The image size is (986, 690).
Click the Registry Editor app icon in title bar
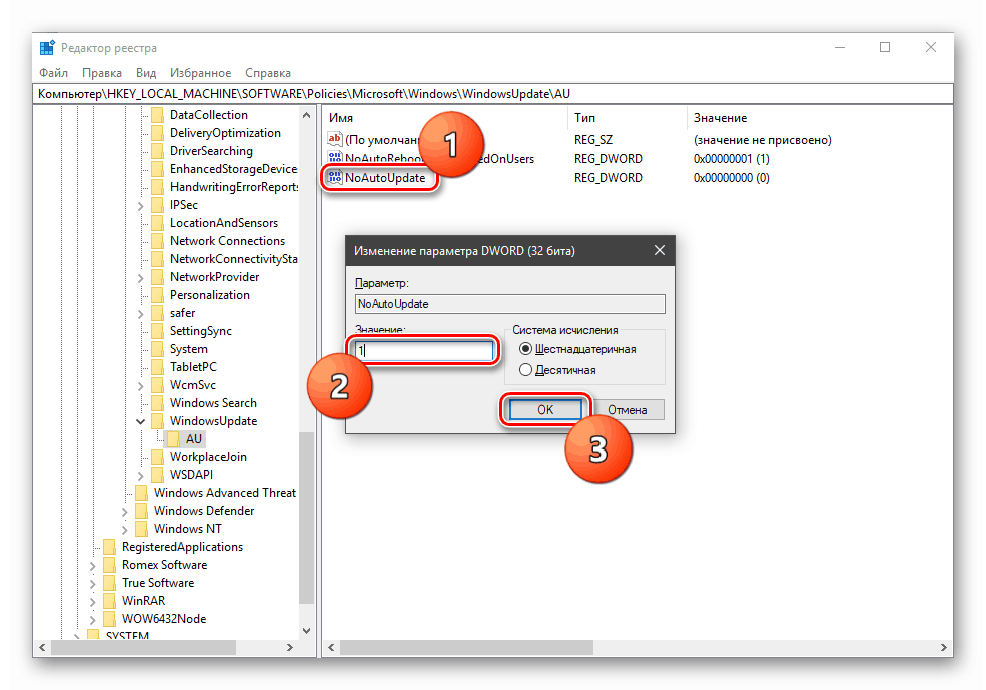[x=47, y=48]
